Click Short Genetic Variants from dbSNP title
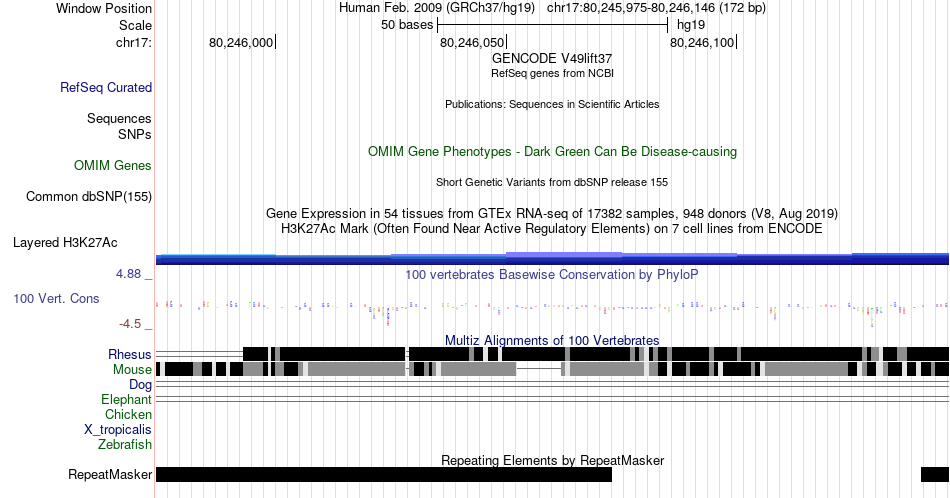950x498 pixels. coord(552,182)
